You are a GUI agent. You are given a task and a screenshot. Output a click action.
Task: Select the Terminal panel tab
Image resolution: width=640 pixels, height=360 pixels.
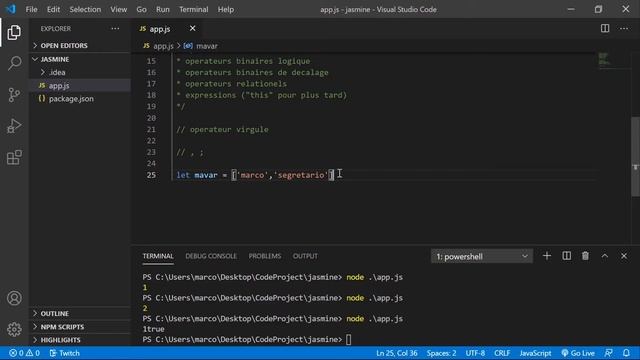pyautogui.click(x=158, y=256)
